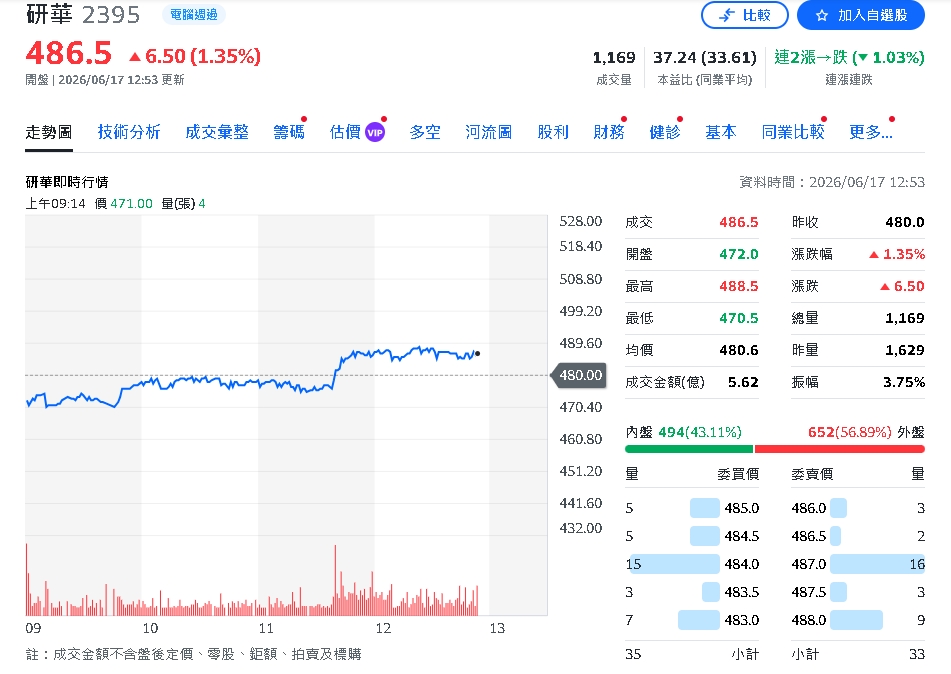Expand the 更多... menu
This screenshot has width=951, height=674.
[870, 132]
